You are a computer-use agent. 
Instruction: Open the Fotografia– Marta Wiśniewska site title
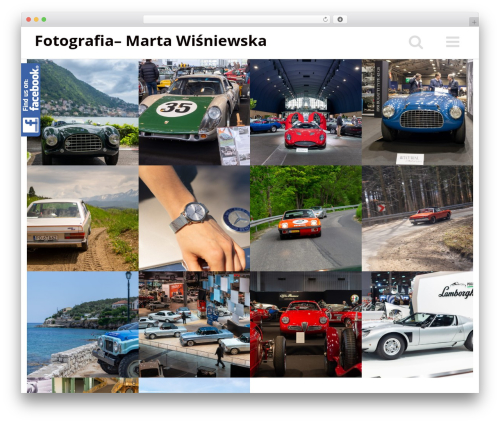point(151,41)
